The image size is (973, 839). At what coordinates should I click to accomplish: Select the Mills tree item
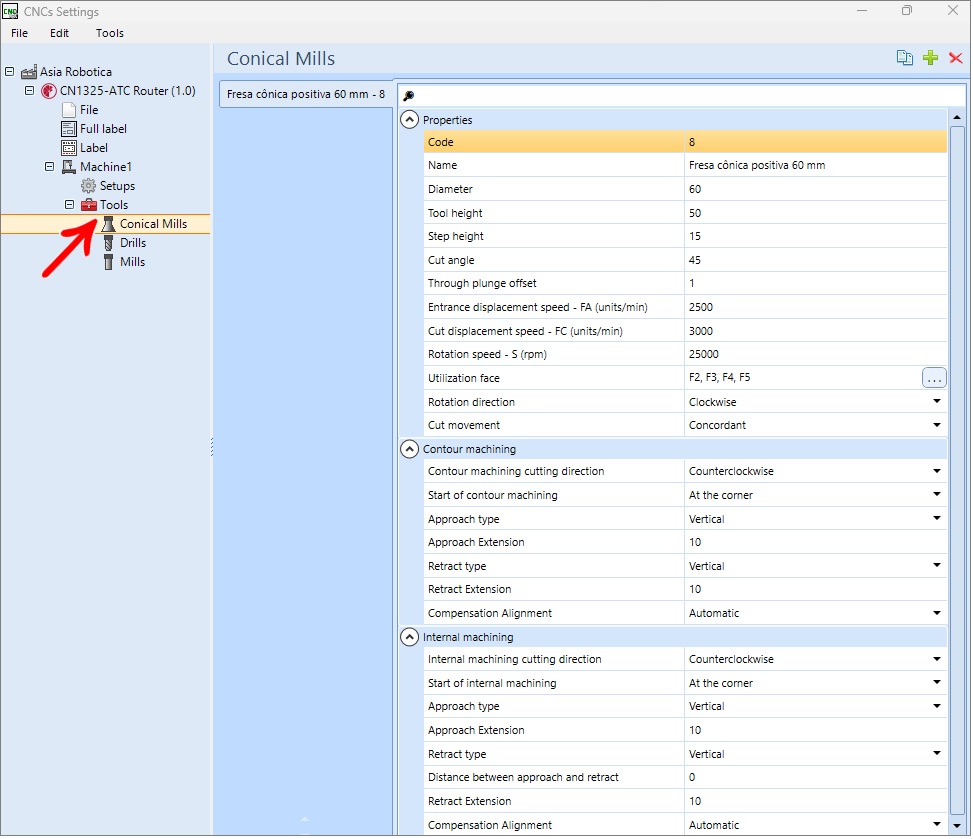132,262
